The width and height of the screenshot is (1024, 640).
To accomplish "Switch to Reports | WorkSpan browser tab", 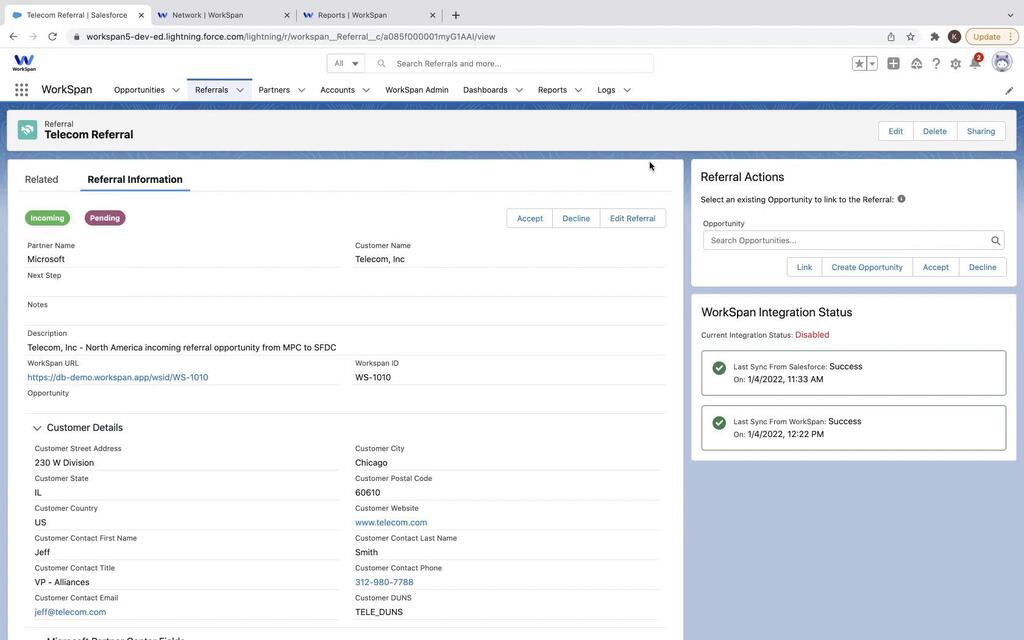I will (x=369, y=15).
